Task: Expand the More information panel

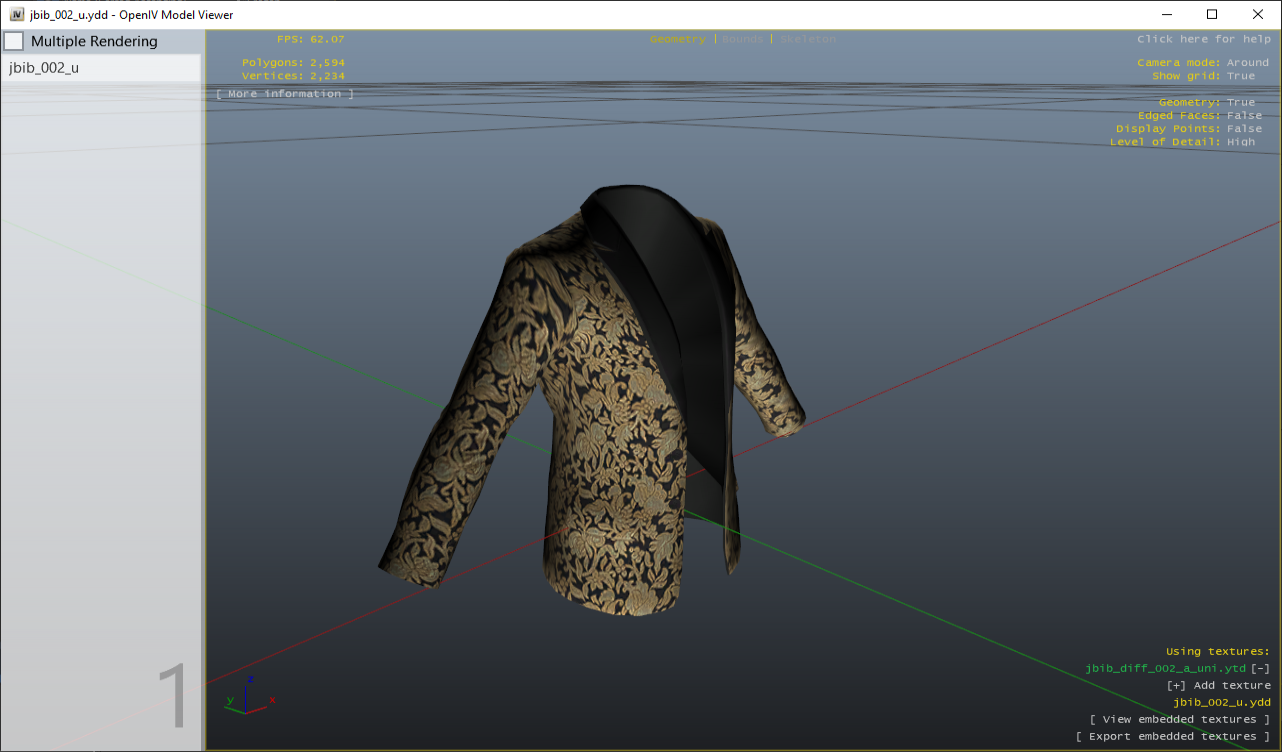Action: 284,93
